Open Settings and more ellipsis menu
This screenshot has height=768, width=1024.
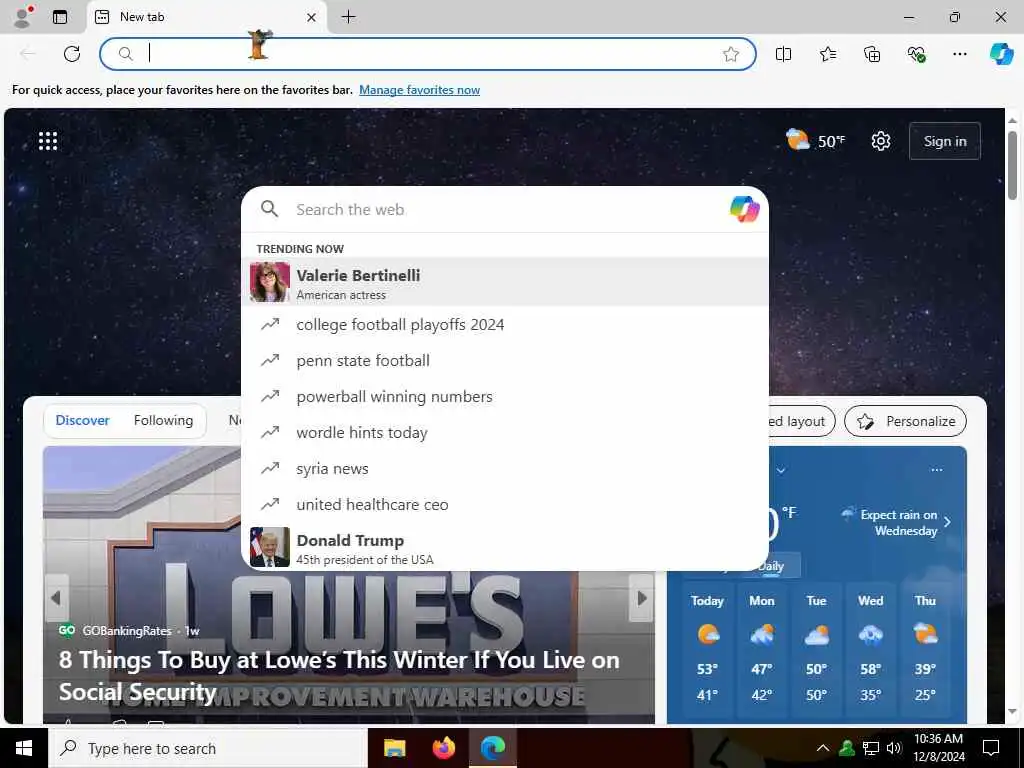[959, 54]
